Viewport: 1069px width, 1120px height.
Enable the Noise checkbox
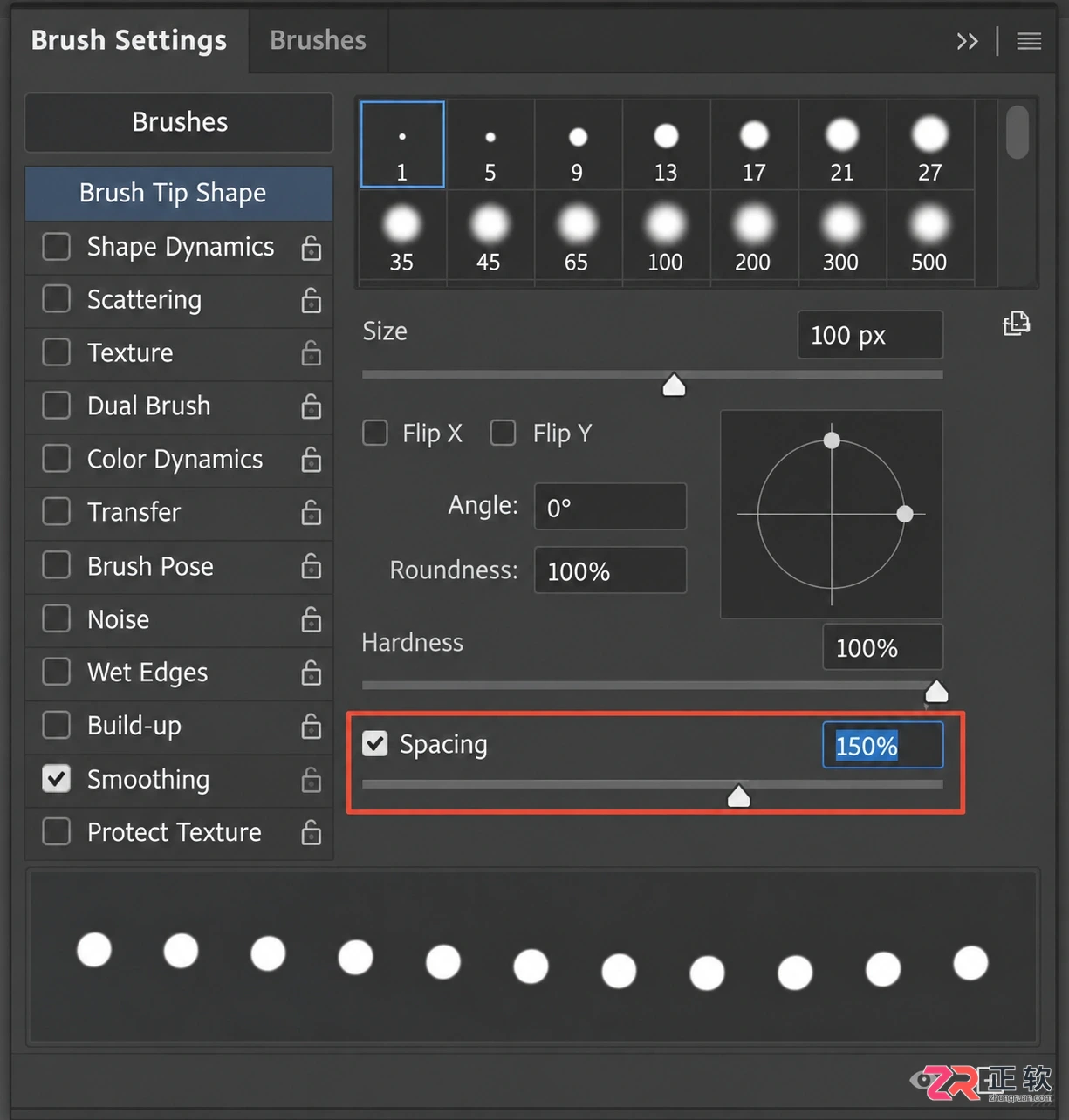point(57,619)
